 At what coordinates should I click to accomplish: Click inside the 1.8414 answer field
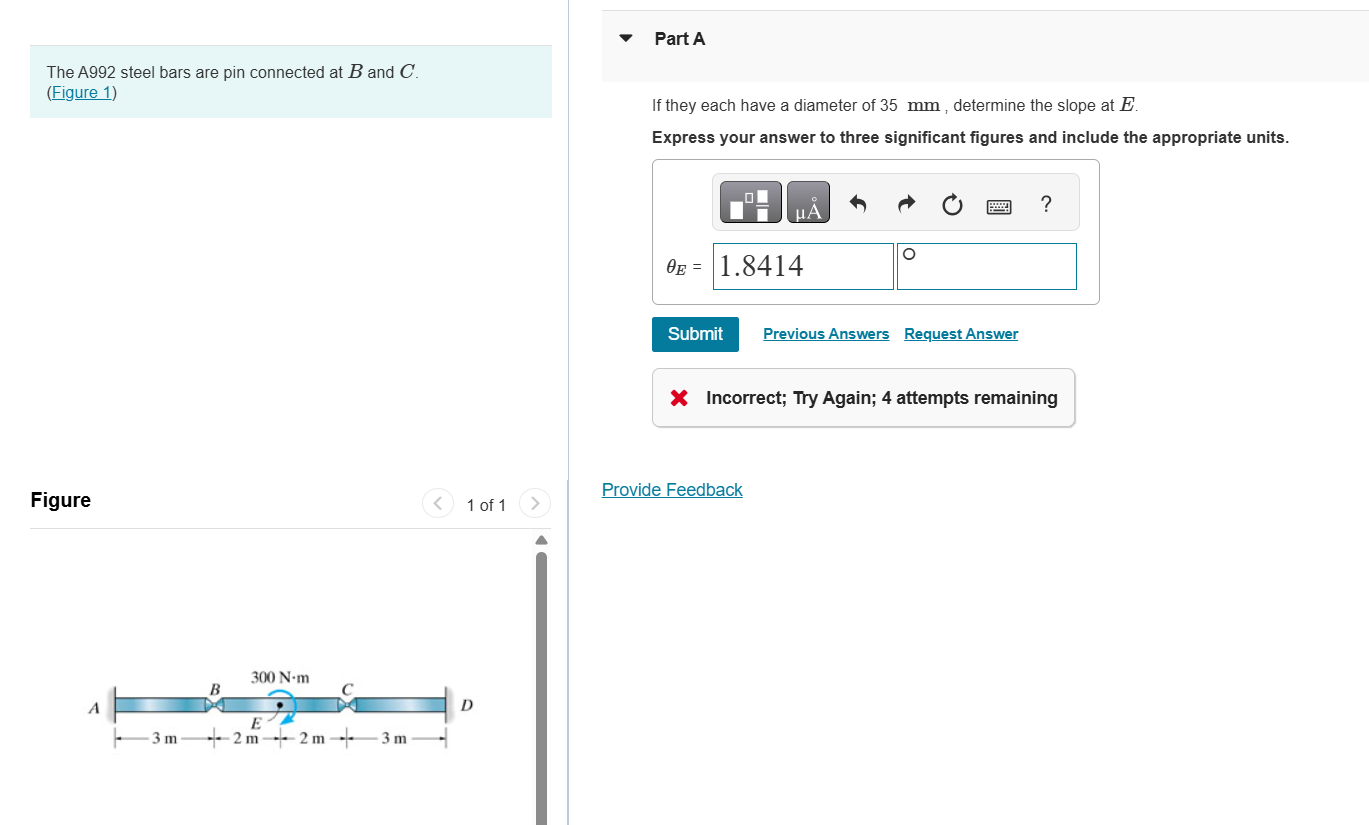tap(802, 265)
